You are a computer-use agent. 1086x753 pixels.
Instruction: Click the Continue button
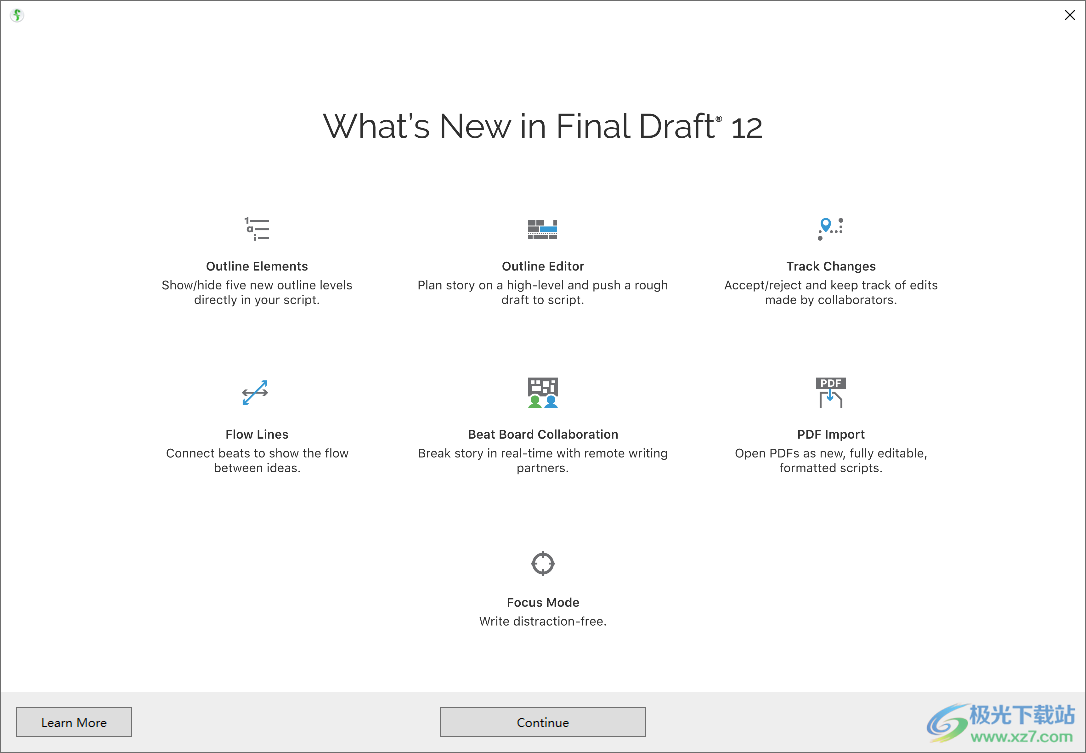543,722
